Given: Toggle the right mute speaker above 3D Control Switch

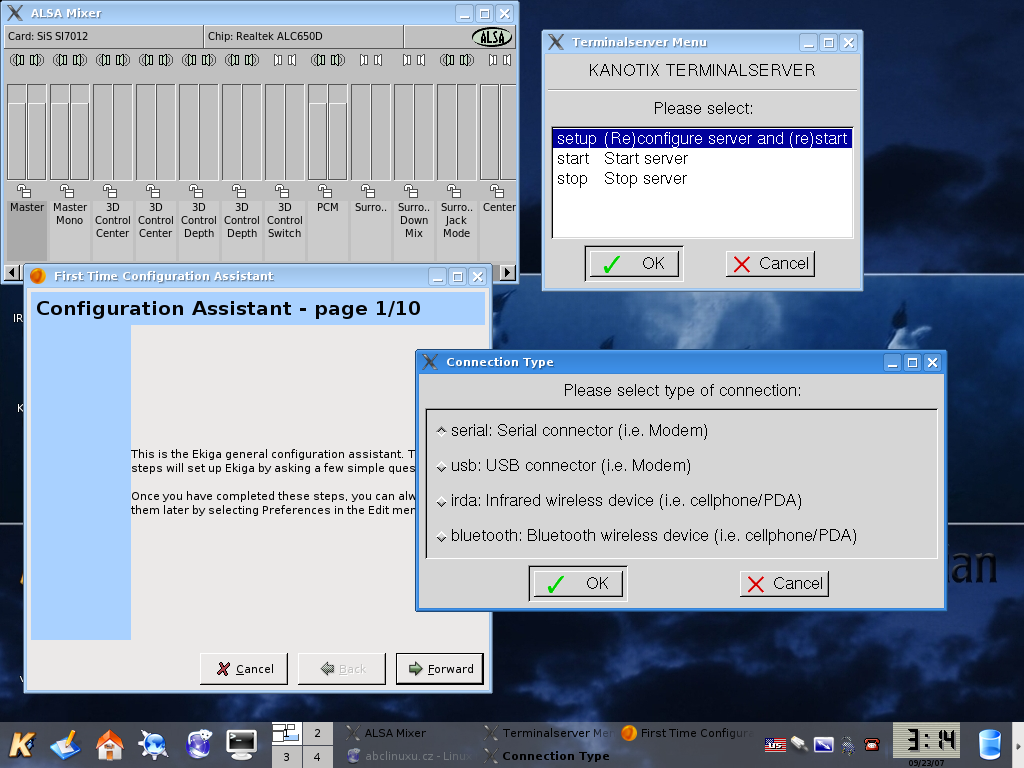Looking at the screenshot, I should click(x=291, y=60).
